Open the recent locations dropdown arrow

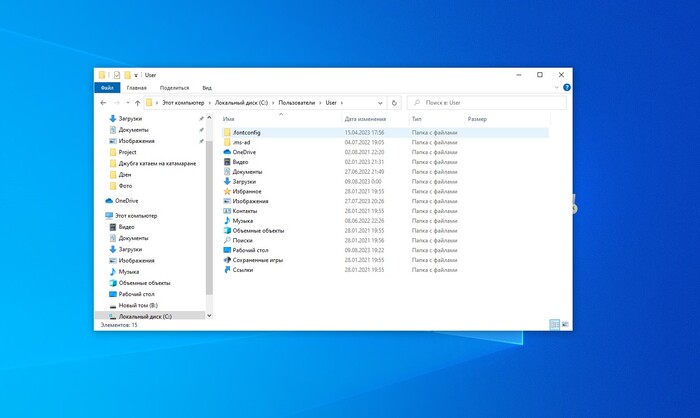(126, 102)
